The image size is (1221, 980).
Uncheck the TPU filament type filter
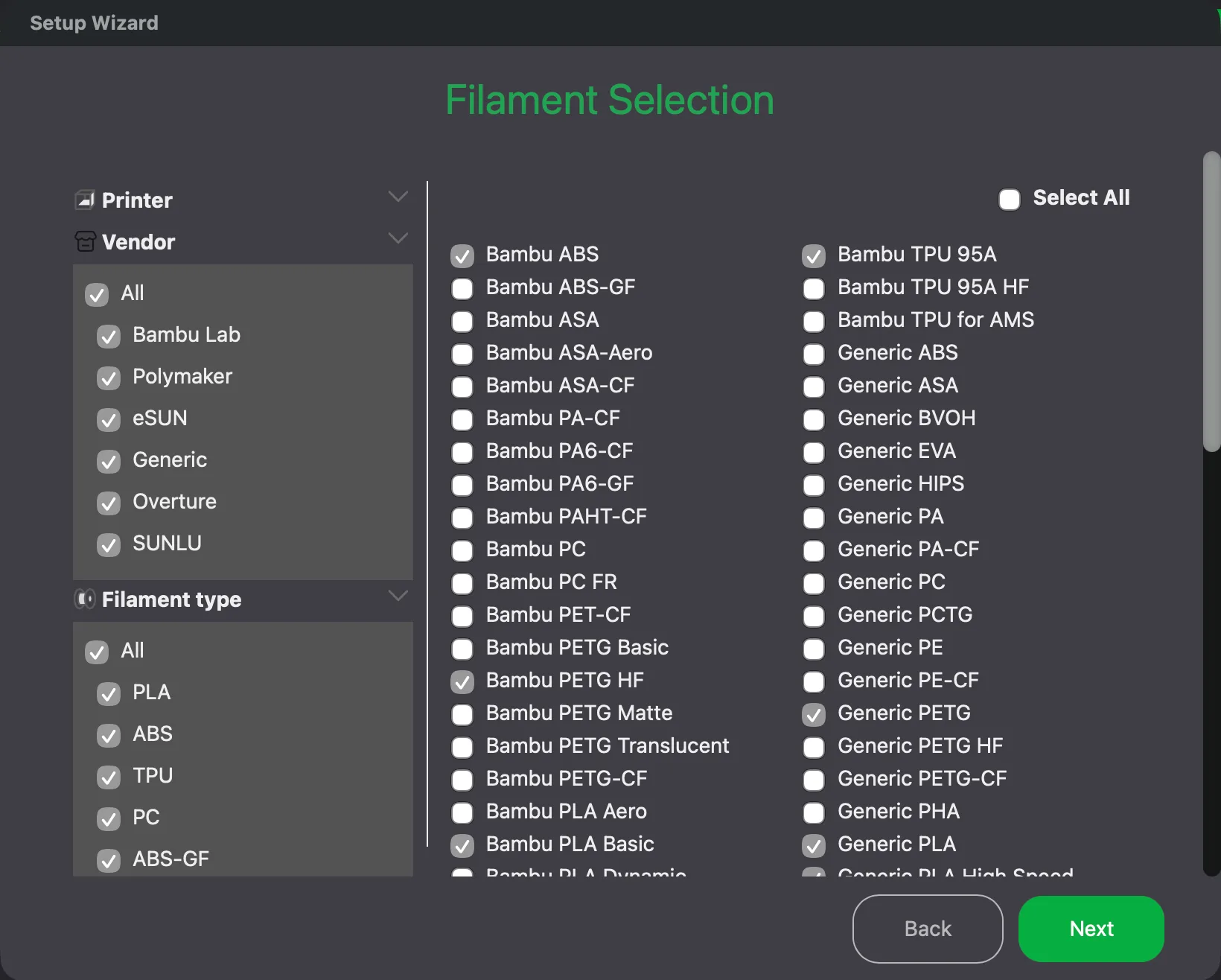click(109, 777)
